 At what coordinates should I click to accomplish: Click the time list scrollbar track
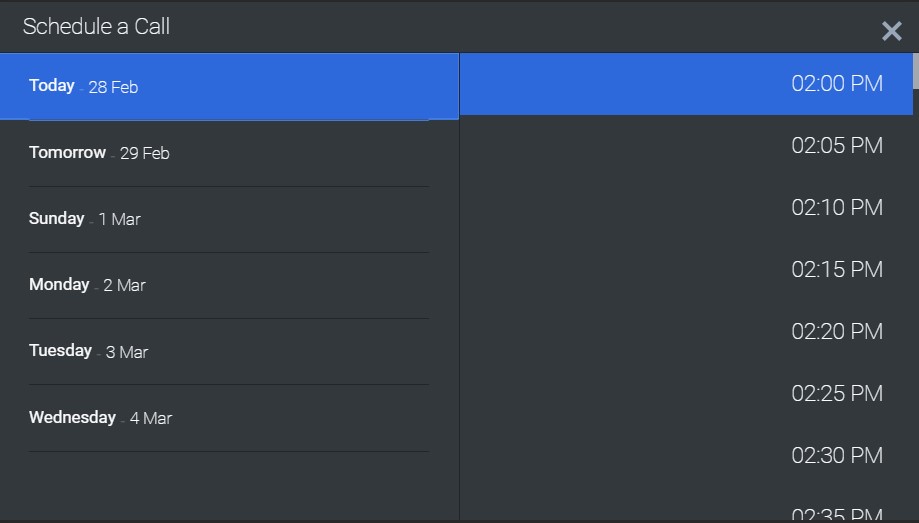915,300
